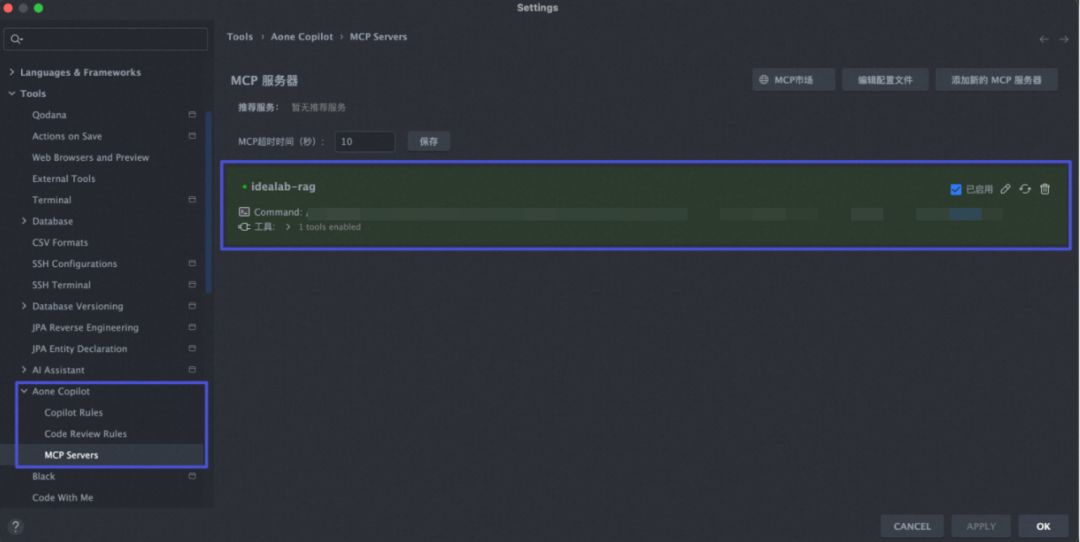
Task: Open the MCP市场 marketplace button
Action: (x=793, y=80)
